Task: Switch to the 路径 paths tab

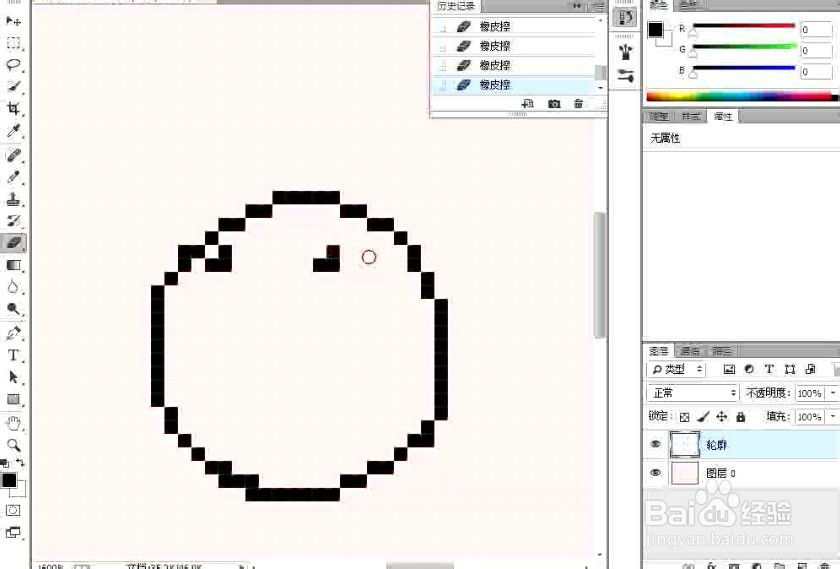Action: pos(721,351)
